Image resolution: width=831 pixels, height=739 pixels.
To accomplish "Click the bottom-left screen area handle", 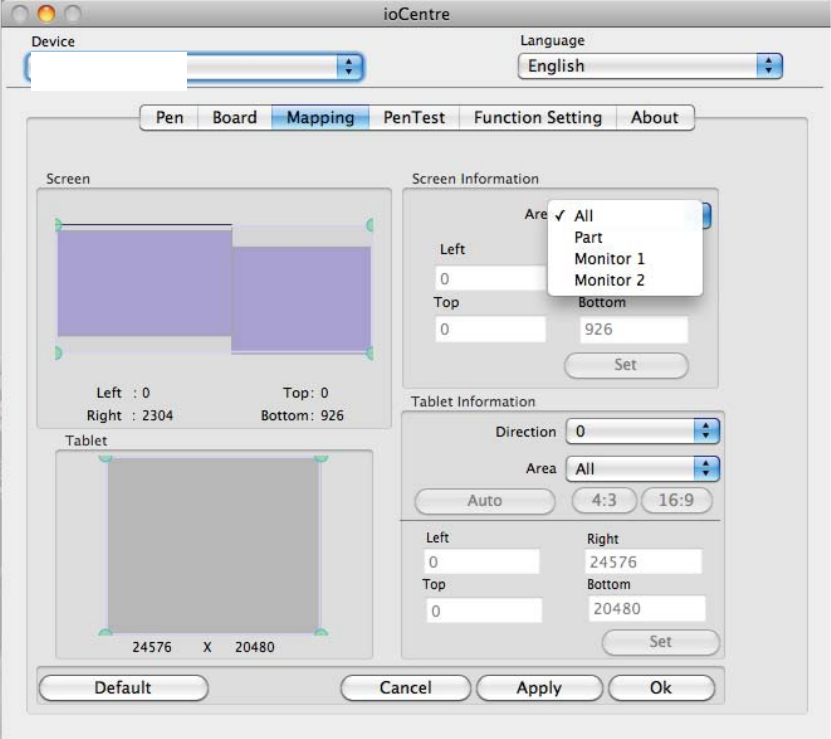I will pos(58,353).
